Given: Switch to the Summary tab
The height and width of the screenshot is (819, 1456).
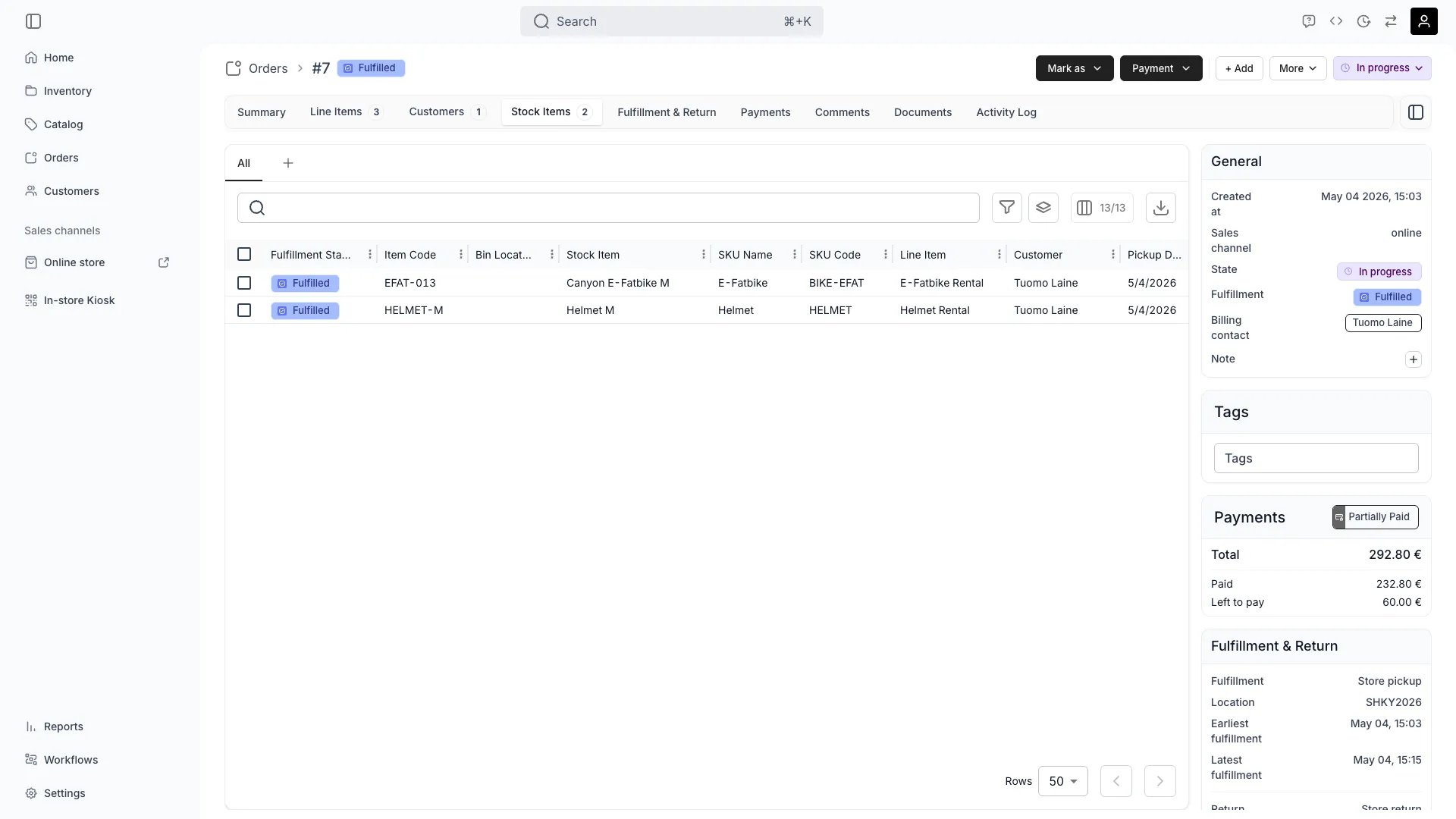Looking at the screenshot, I should coord(262,112).
